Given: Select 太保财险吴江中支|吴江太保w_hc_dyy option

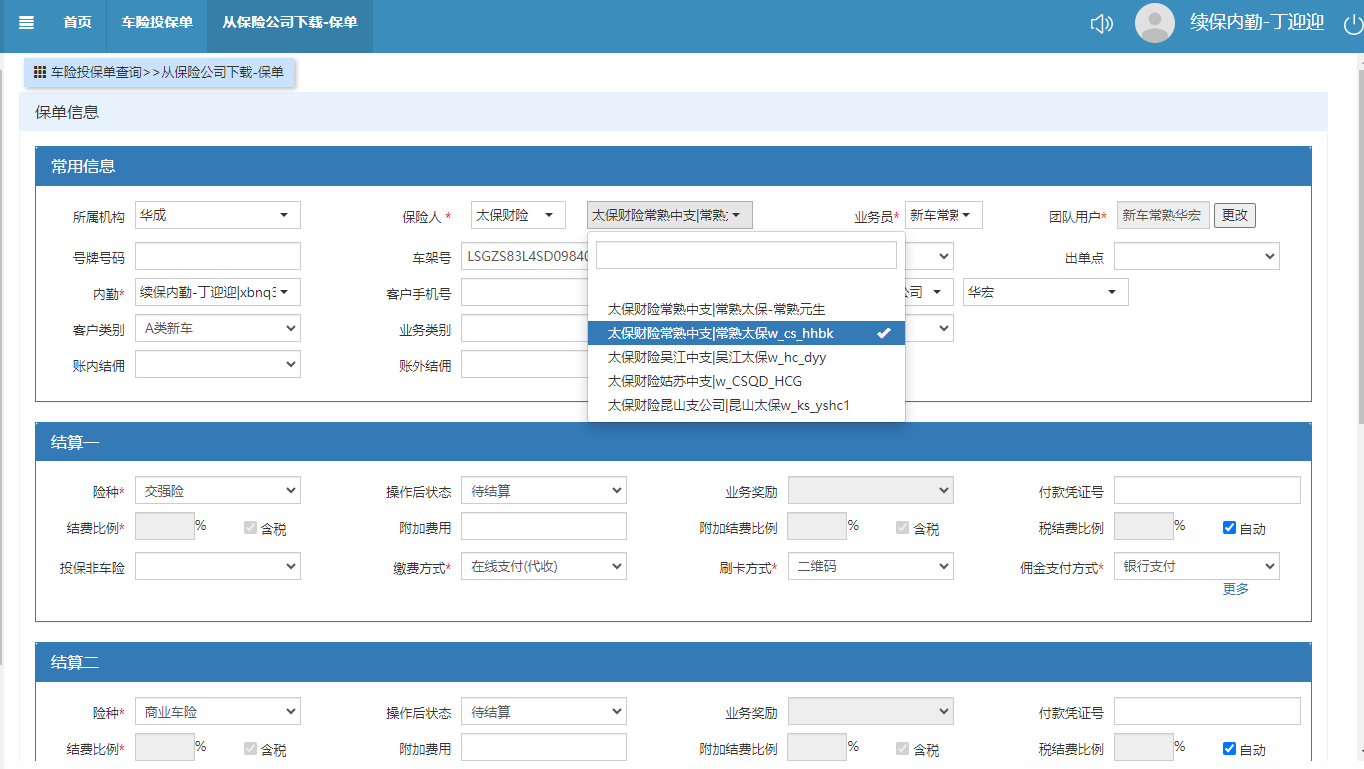Looking at the screenshot, I should coord(717,357).
